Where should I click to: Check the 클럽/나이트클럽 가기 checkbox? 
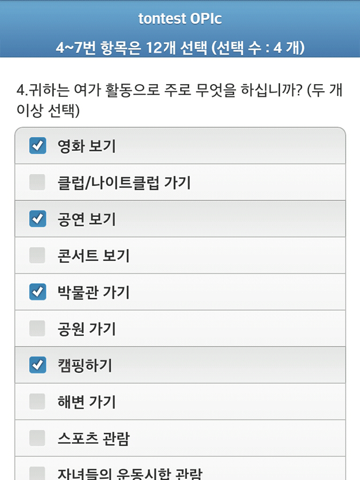(x=37, y=182)
